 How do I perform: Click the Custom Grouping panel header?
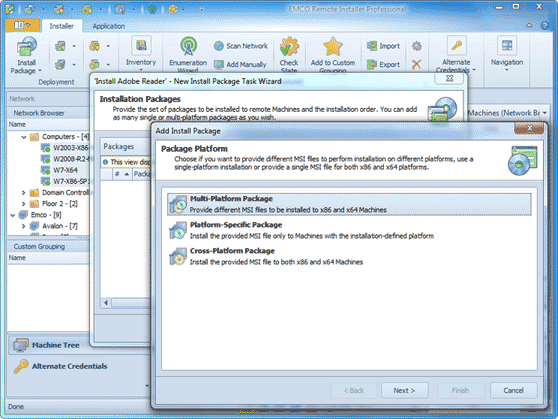pyautogui.click(x=49, y=246)
